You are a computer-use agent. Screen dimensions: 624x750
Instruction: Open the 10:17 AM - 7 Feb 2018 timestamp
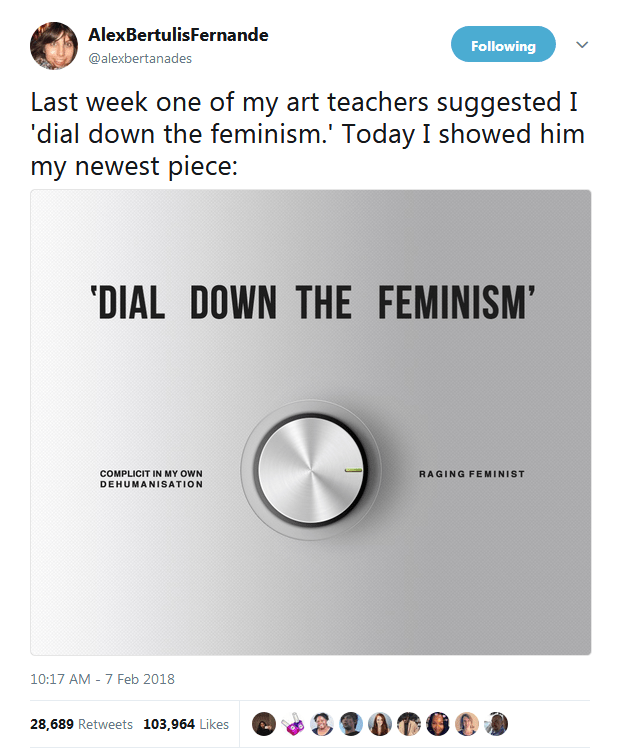102,679
